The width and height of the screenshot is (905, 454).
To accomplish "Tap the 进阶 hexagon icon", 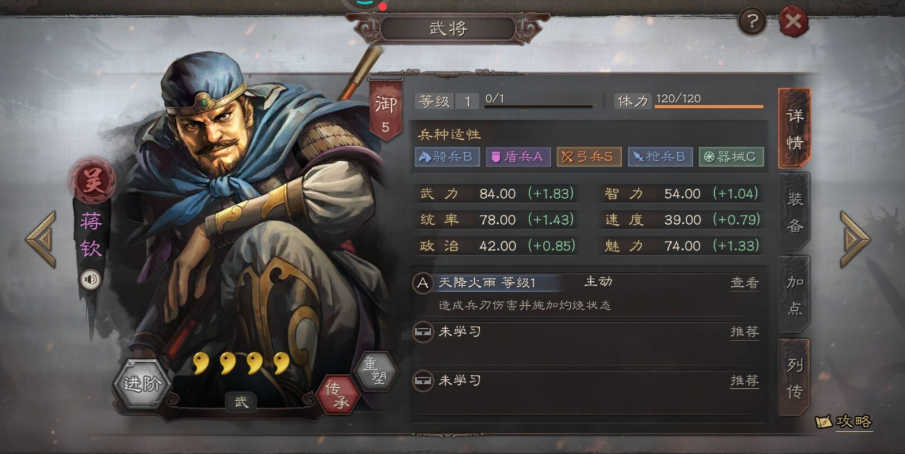I will click(x=141, y=384).
